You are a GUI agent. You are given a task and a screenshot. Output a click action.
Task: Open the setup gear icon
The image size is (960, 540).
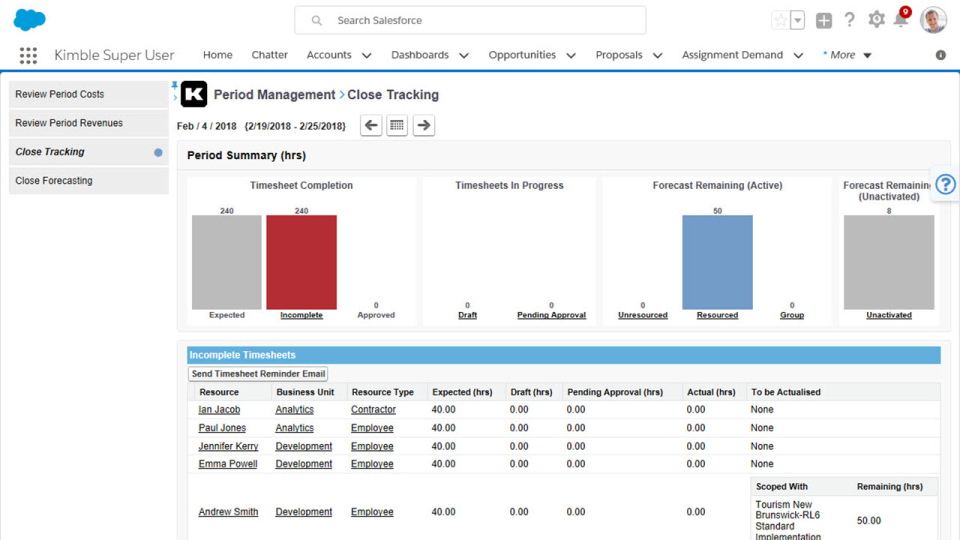click(876, 20)
